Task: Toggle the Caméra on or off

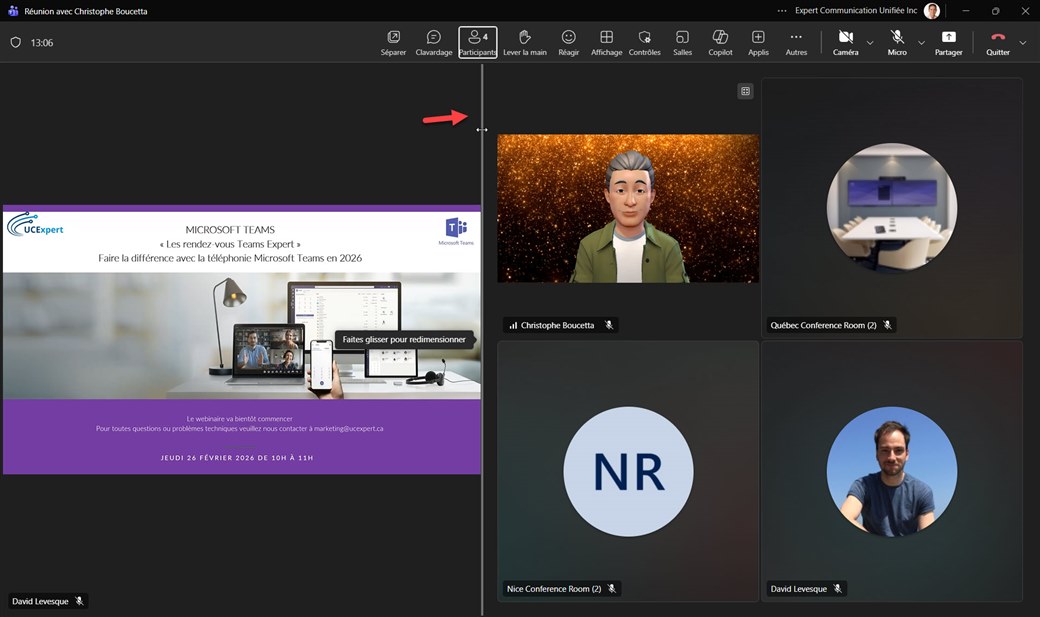Action: click(845, 42)
